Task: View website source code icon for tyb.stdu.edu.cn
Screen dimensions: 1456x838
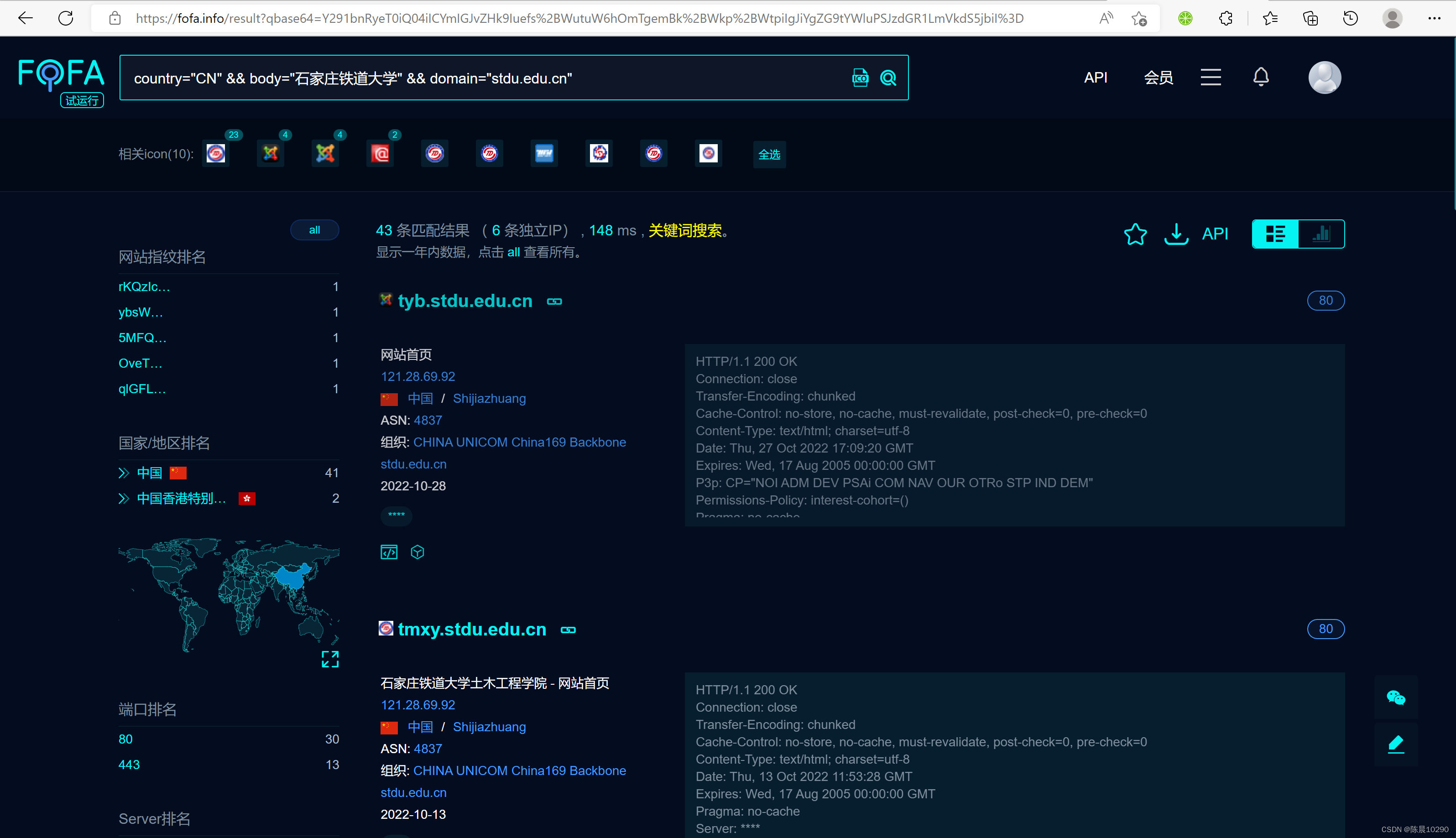Action: click(x=389, y=552)
